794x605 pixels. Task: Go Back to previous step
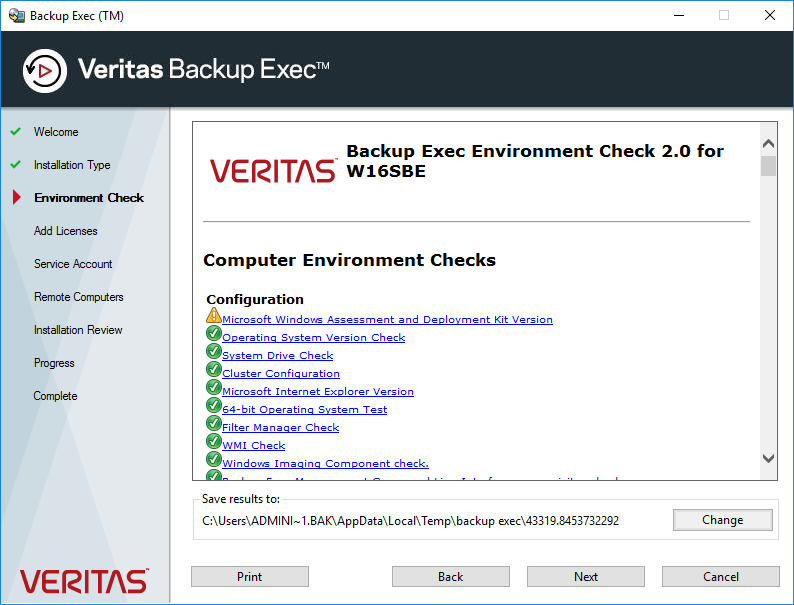click(451, 577)
